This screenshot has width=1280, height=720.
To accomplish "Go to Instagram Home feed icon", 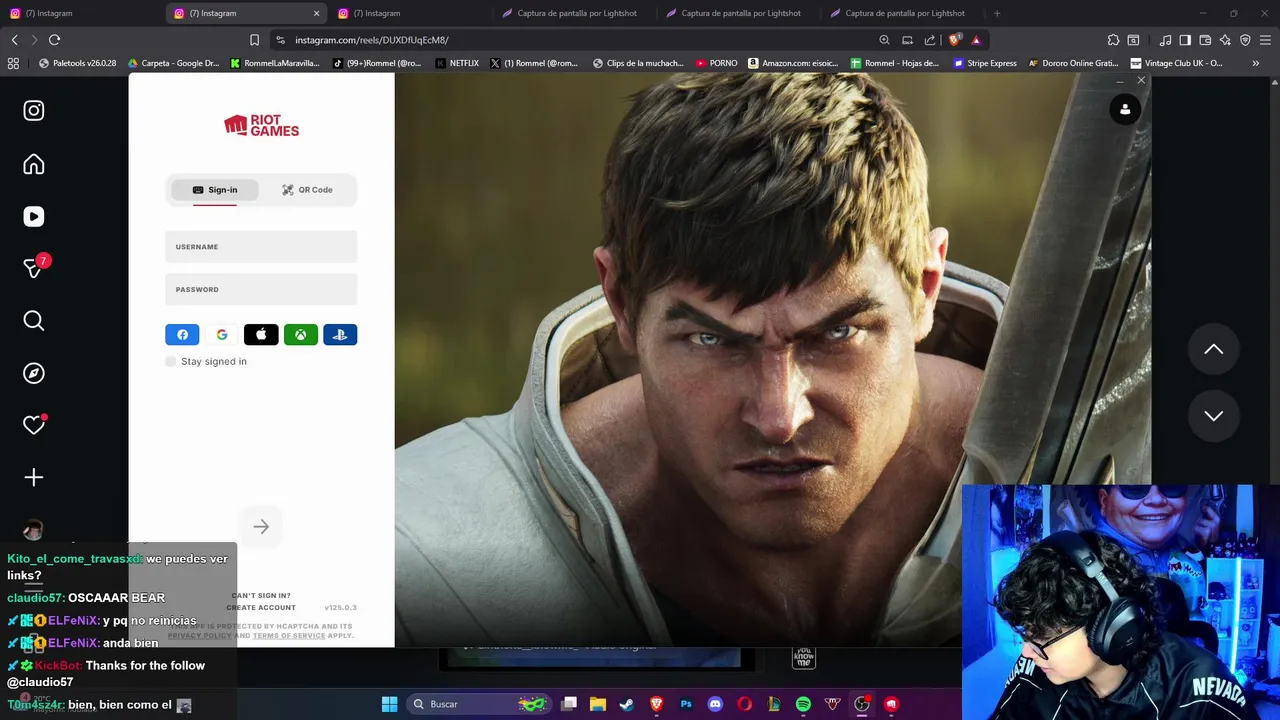I will click(x=34, y=164).
